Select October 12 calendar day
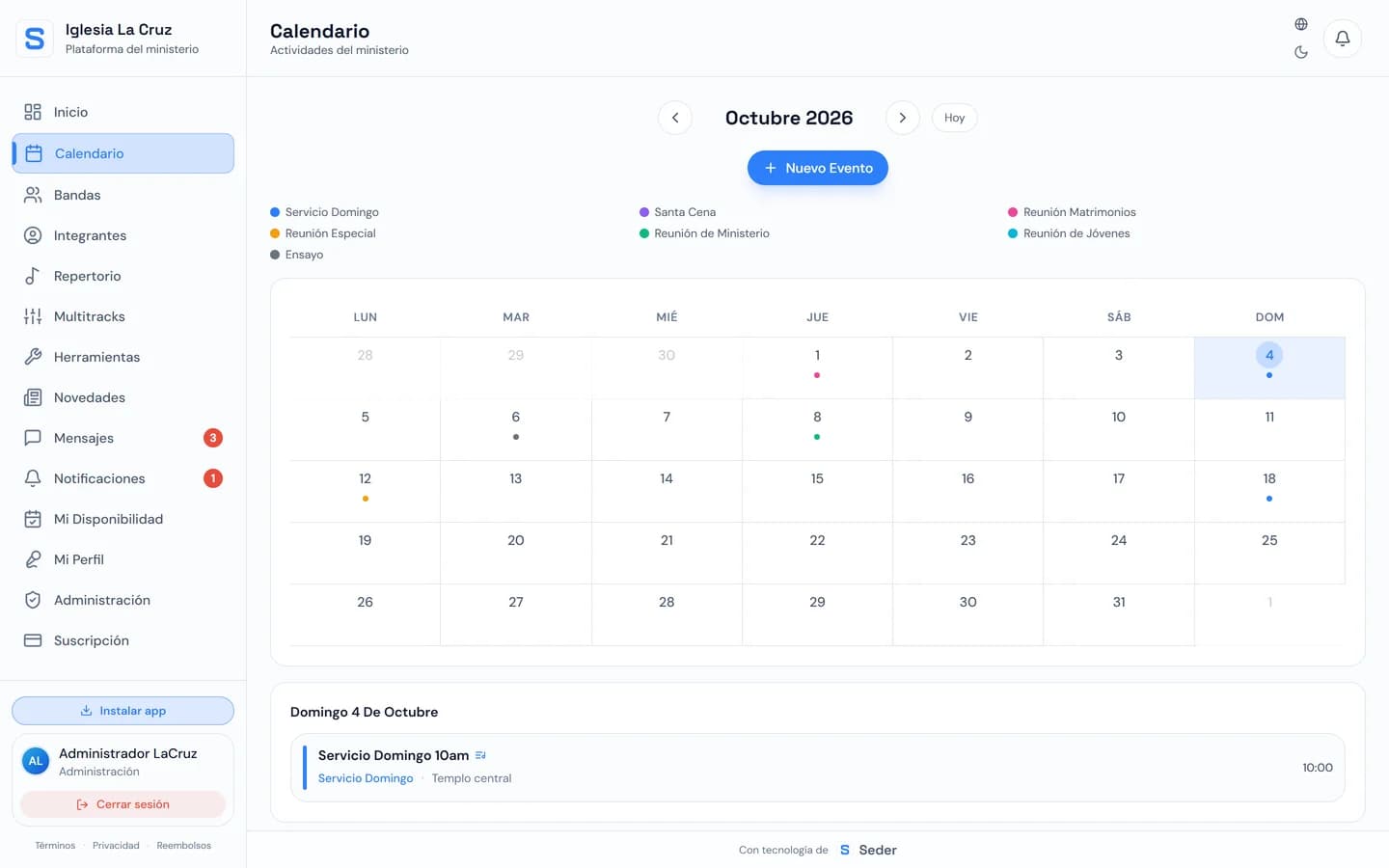The width and height of the screenshot is (1389, 868). tap(365, 491)
